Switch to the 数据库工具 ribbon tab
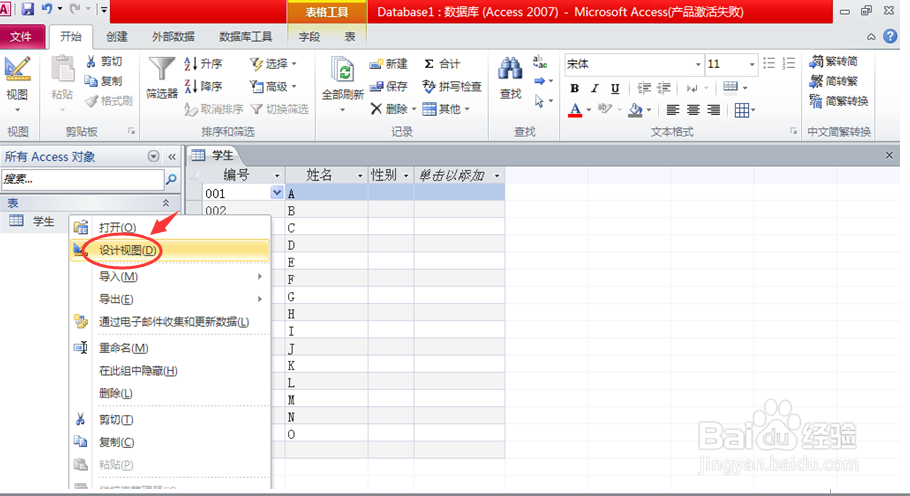Screen dimensions: 910x496 click(245, 37)
